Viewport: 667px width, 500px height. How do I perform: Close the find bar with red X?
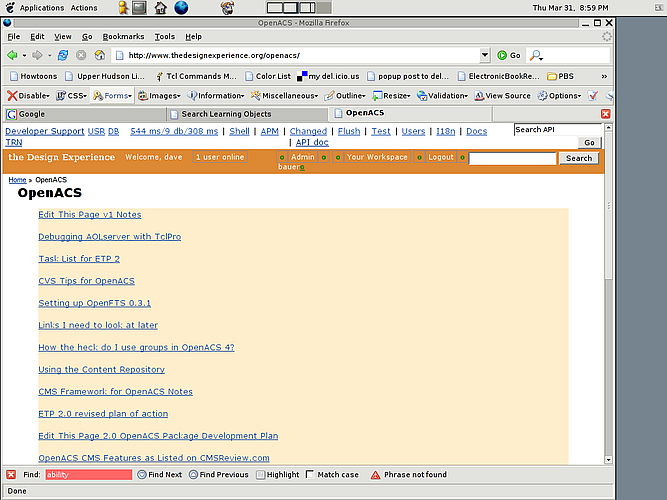[10, 475]
